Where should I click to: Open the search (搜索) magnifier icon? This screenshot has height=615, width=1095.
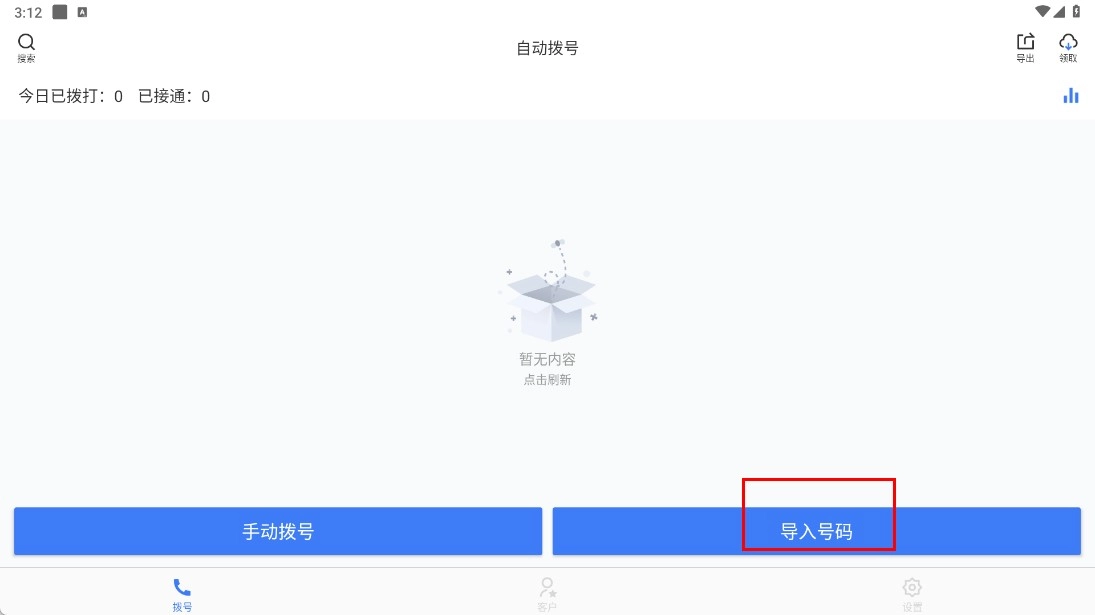click(x=26, y=43)
